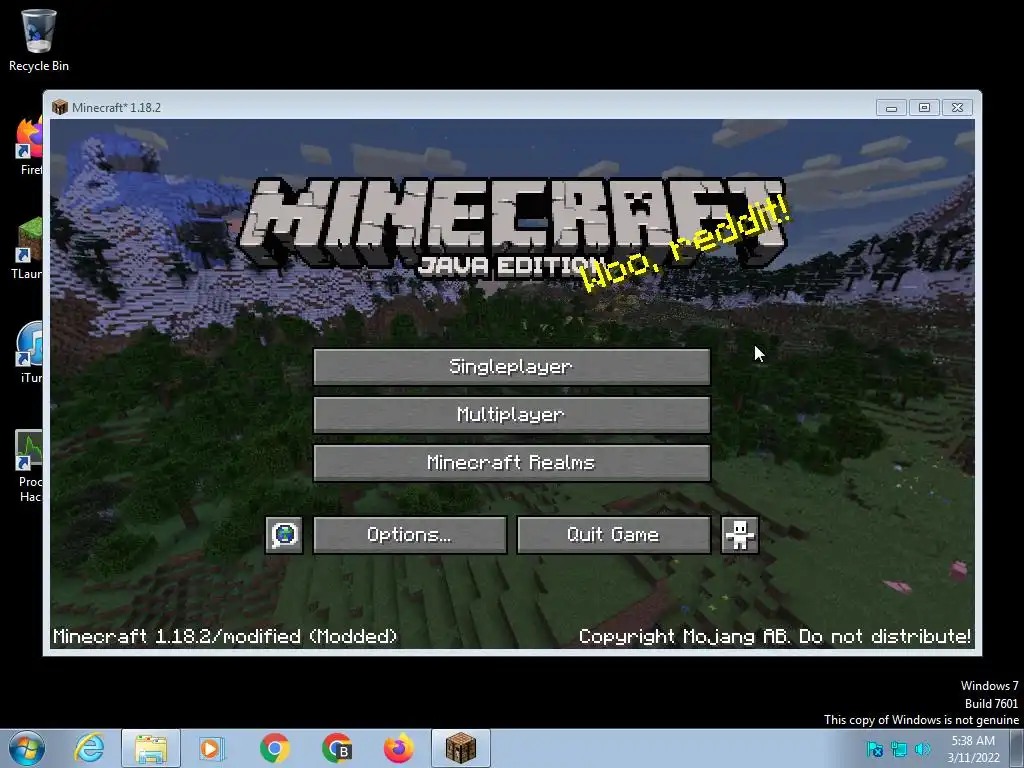This screenshot has height=768, width=1024.
Task: Click the yellow "Woo, reddit!" splash text
Action: coord(686,245)
